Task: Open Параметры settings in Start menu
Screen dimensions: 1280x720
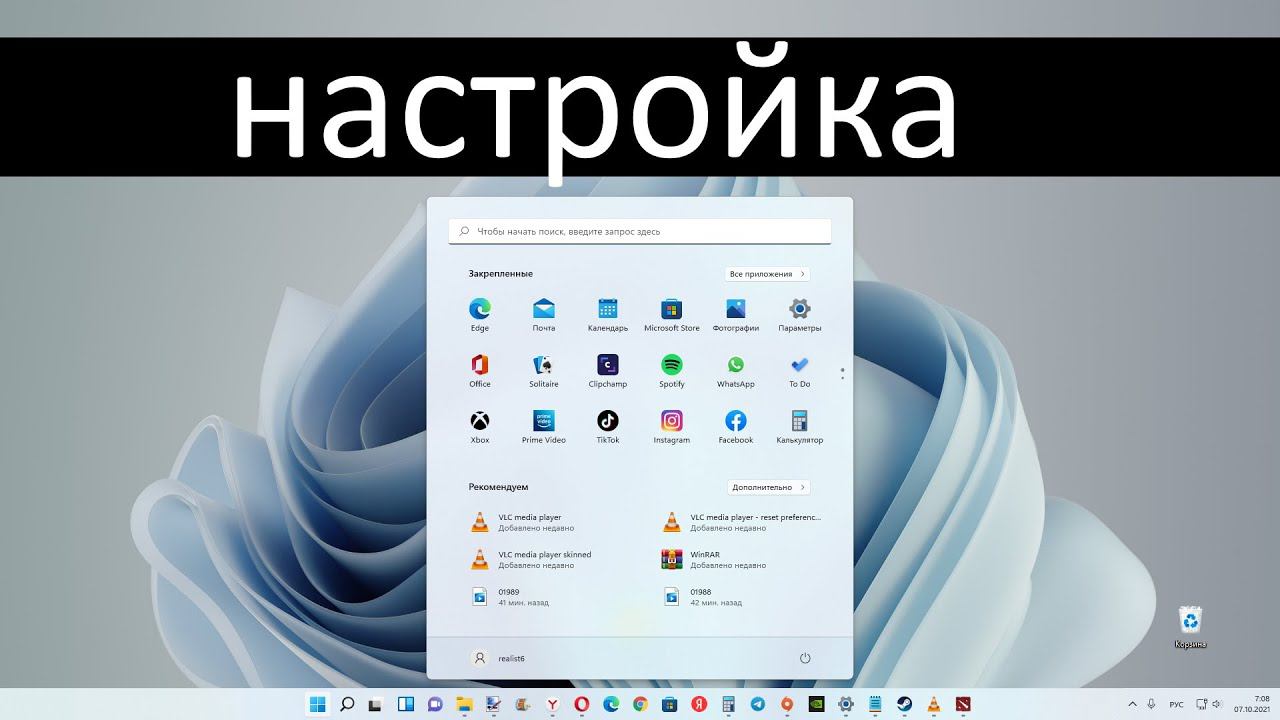Action: click(800, 314)
